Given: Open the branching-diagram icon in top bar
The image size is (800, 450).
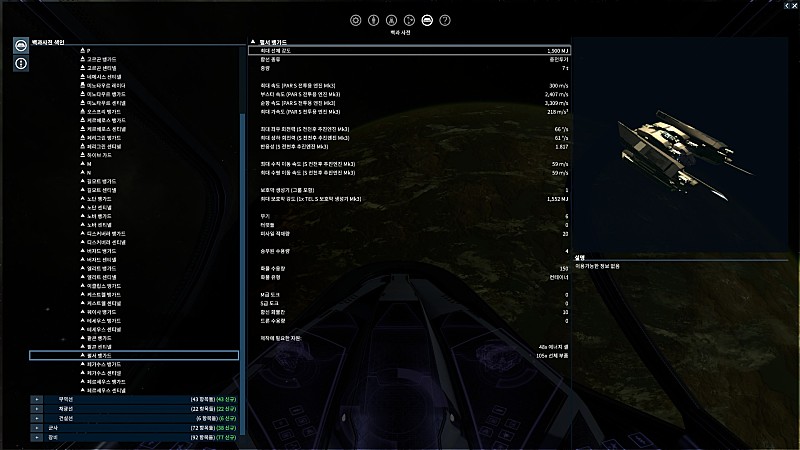Looking at the screenshot, I should tap(409, 20).
